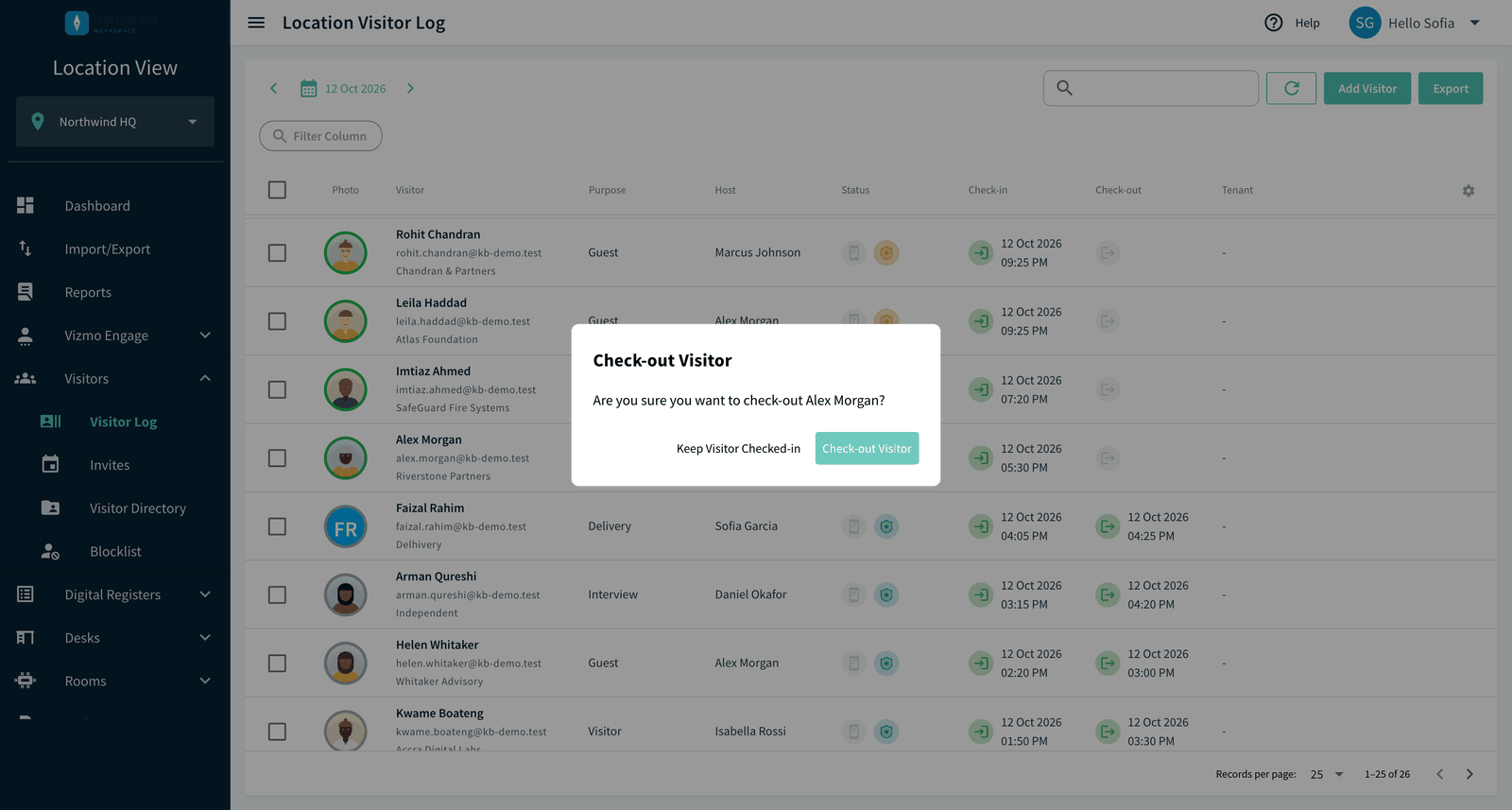Select Leila Haddad's row checkbox
Image resolution: width=1512 pixels, height=810 pixels.
277,321
